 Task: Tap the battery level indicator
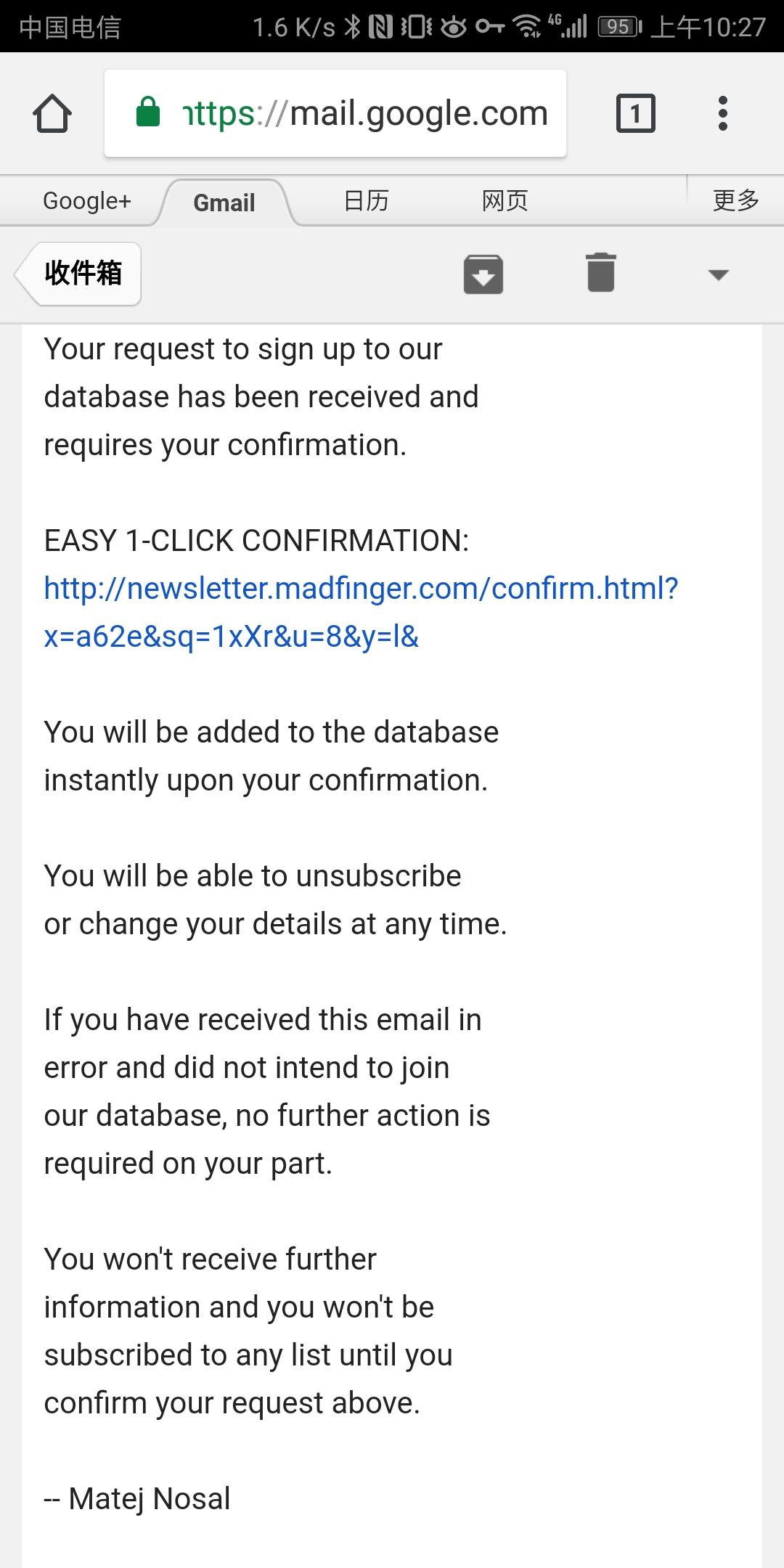619,28
